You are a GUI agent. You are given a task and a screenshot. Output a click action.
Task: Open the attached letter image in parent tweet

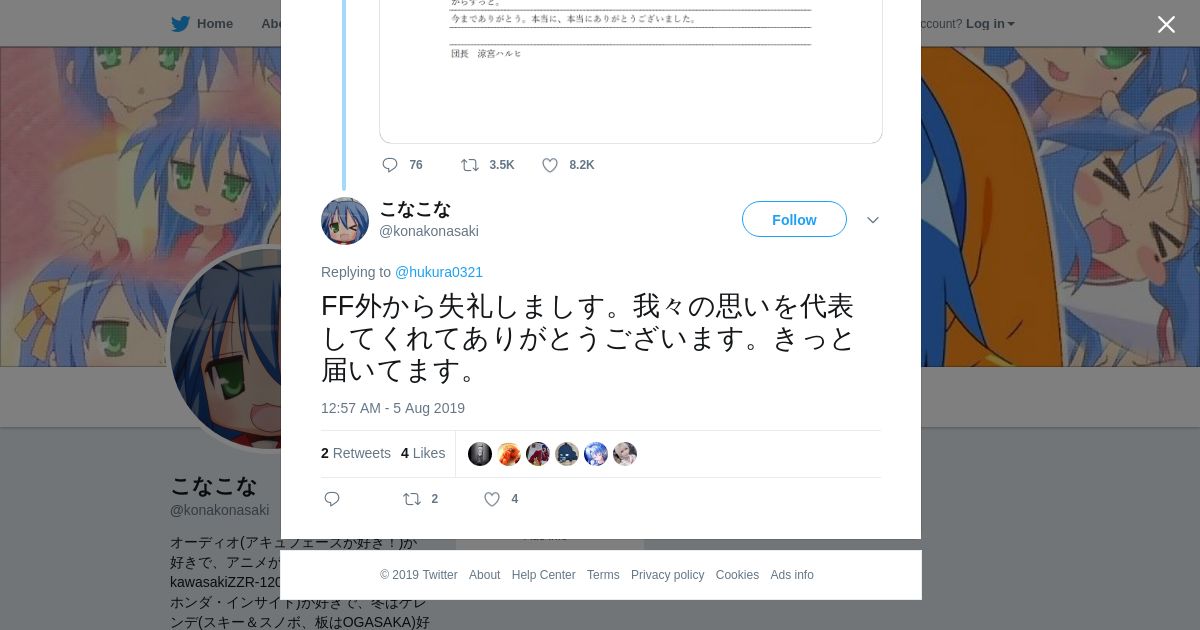[631, 71]
